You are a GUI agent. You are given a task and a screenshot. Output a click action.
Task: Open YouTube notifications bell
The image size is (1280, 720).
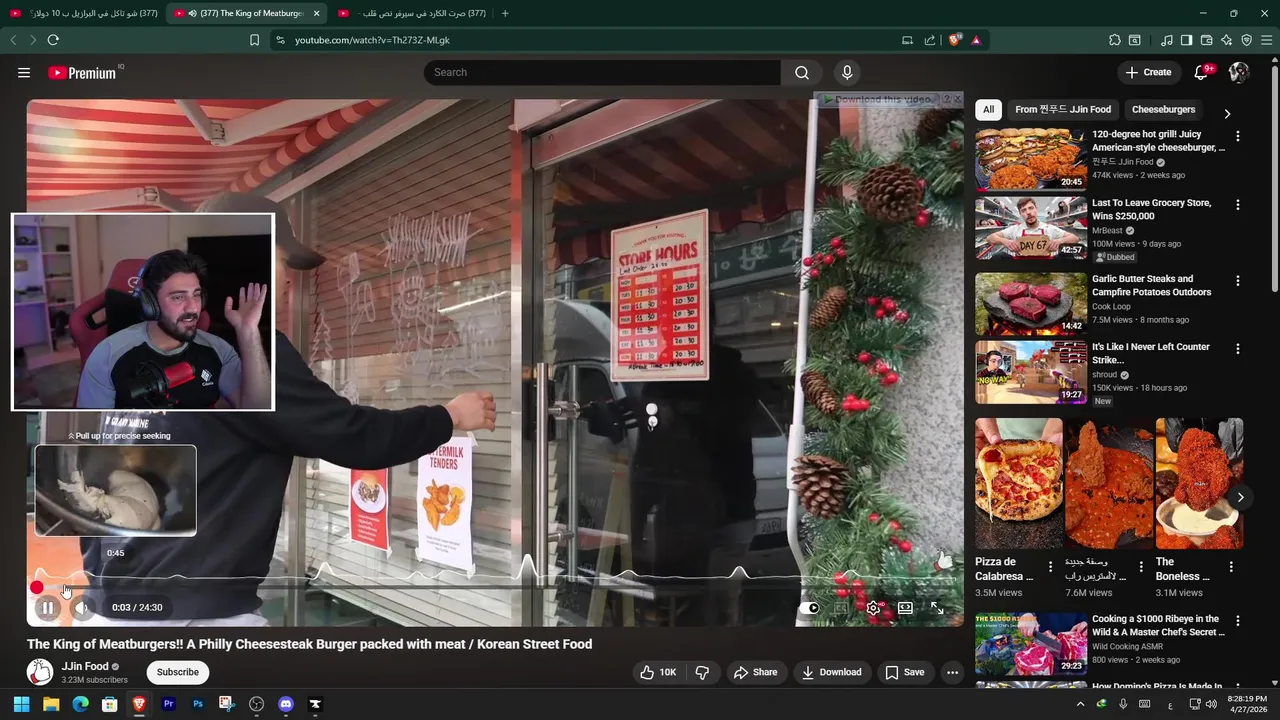coord(1202,72)
